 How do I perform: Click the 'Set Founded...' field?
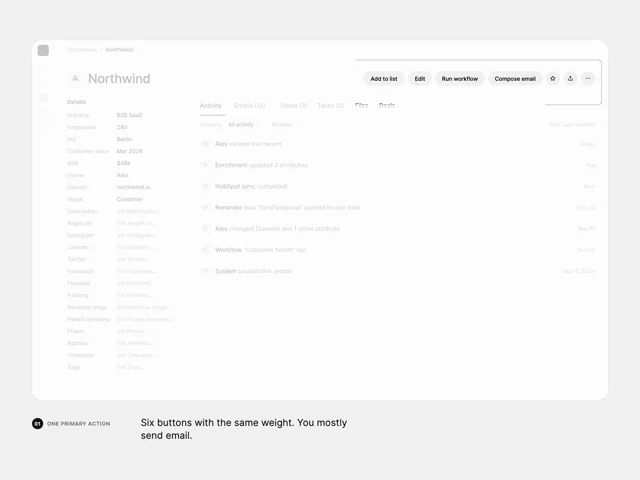(x=135, y=283)
